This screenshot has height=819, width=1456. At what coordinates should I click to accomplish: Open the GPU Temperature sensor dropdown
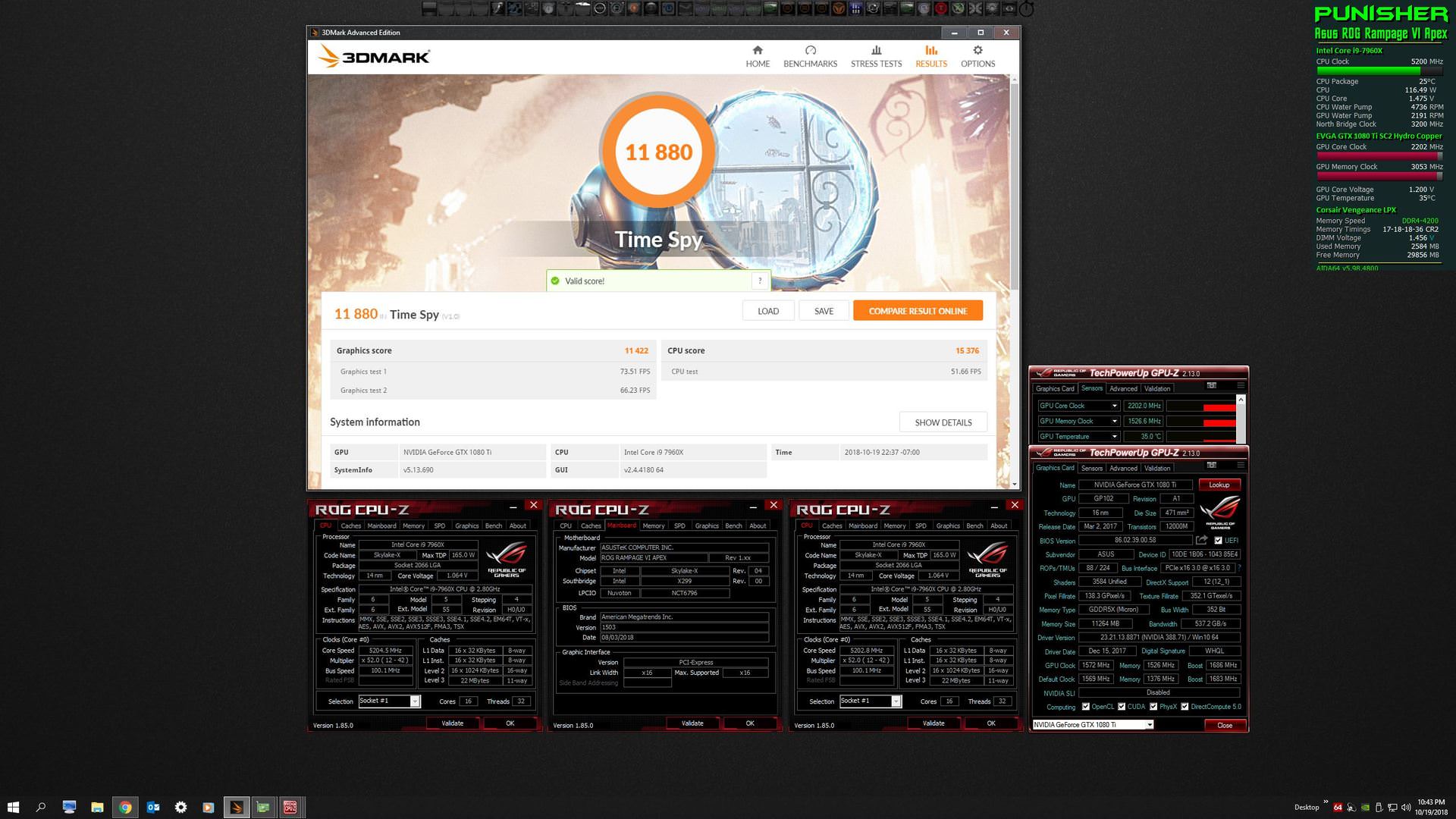click(1115, 436)
